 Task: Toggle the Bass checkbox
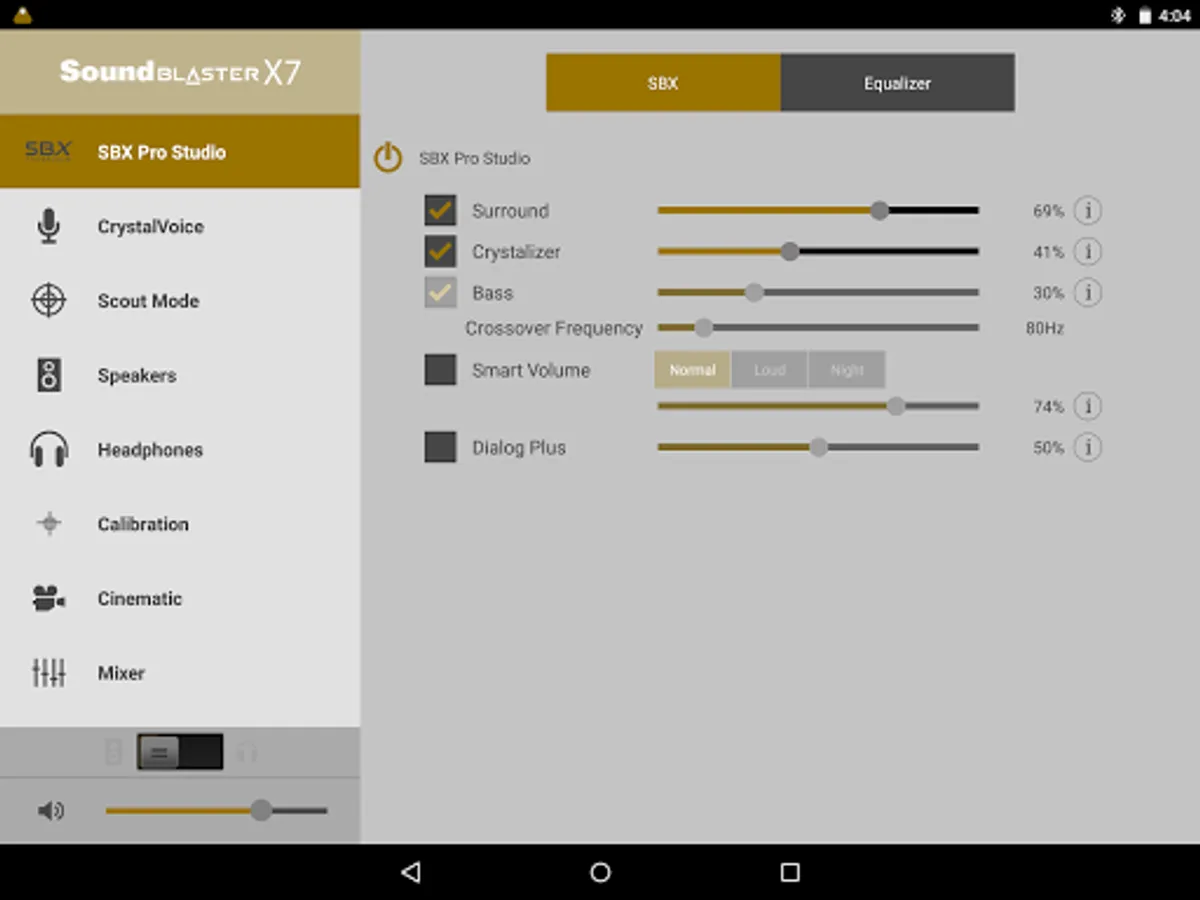[440, 293]
